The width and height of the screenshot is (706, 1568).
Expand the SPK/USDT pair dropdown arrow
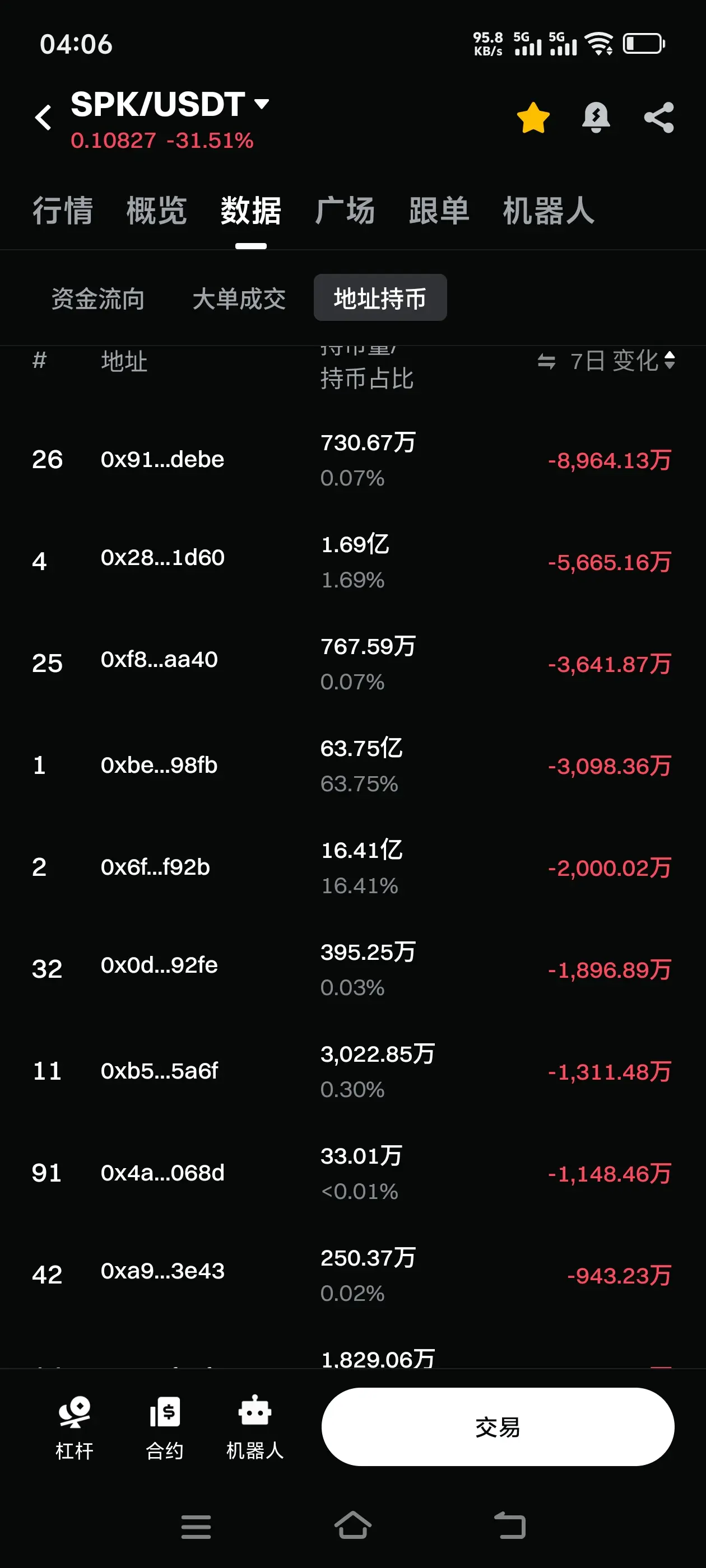(262, 104)
